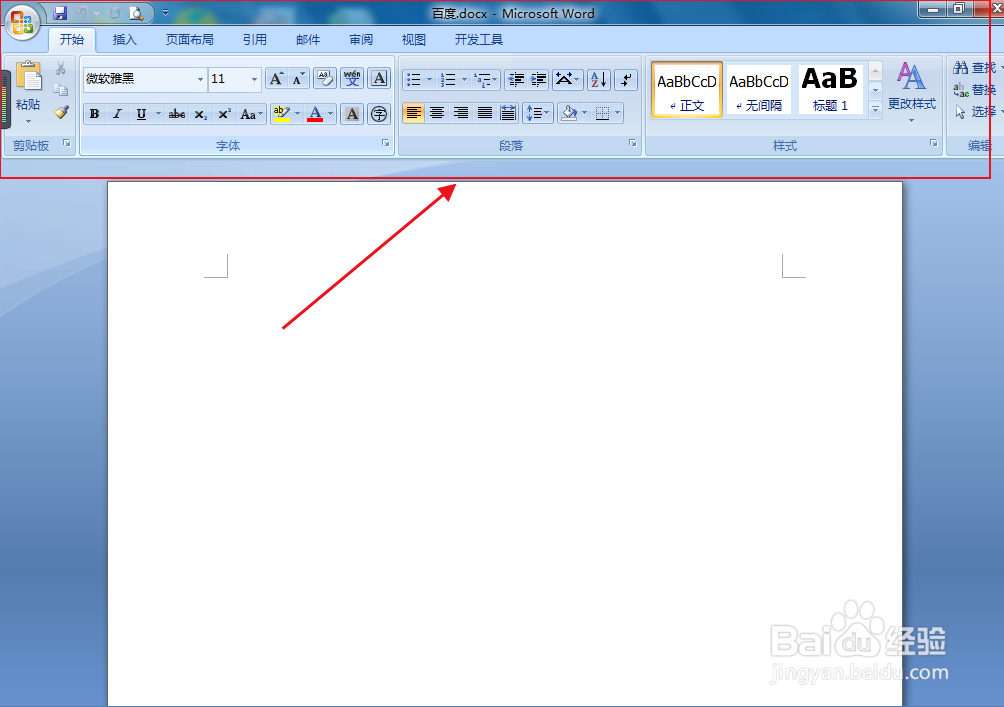Open 段落 dialog launcher
The width and height of the screenshot is (1004, 707).
pyautogui.click(x=633, y=143)
